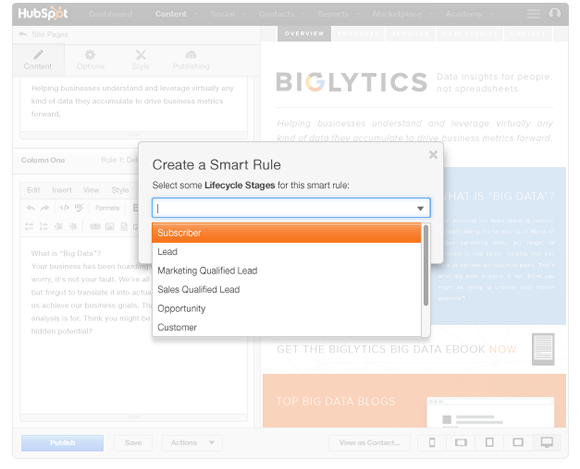
Task: Open the editor Style menu
Action: (120, 190)
